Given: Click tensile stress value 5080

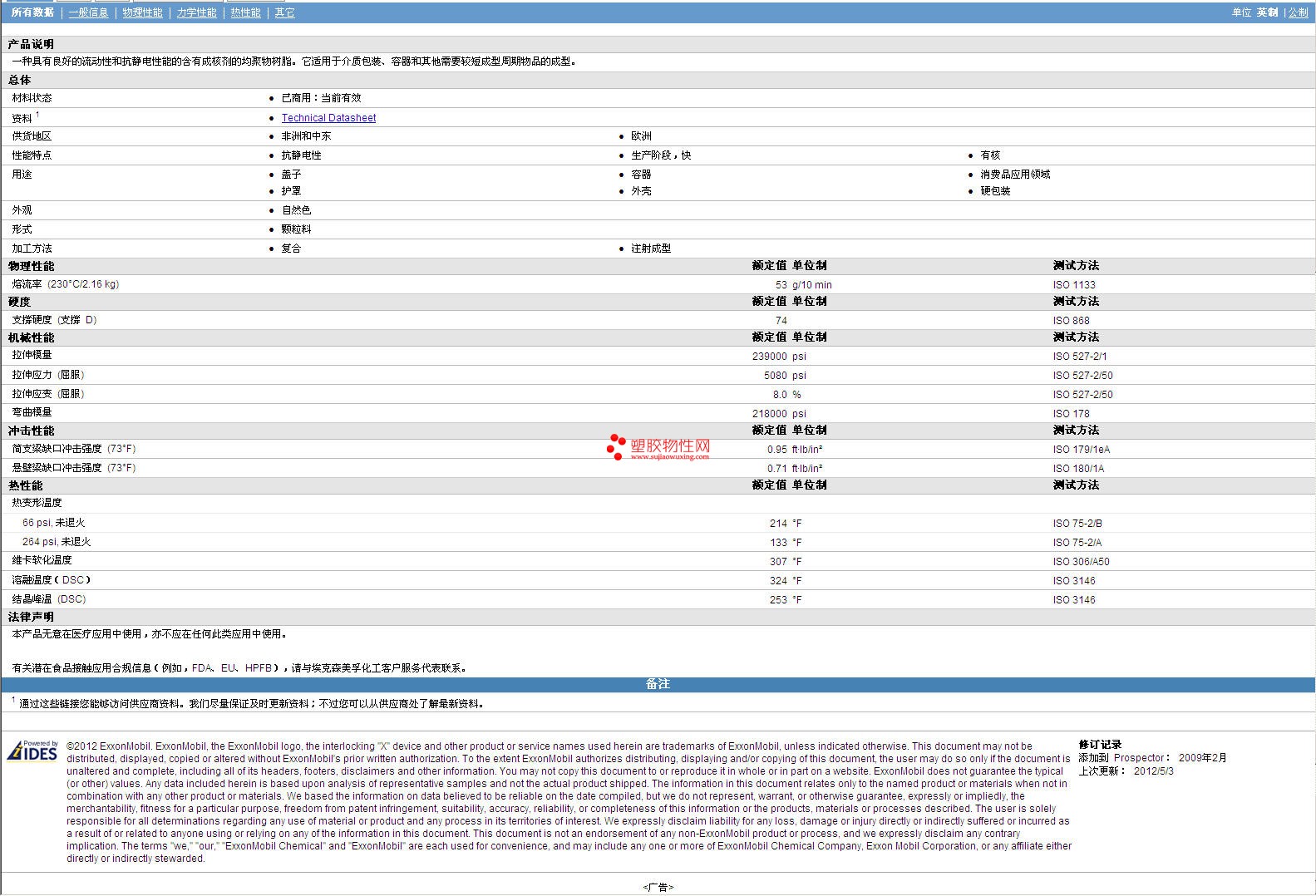Looking at the screenshot, I should (x=776, y=376).
